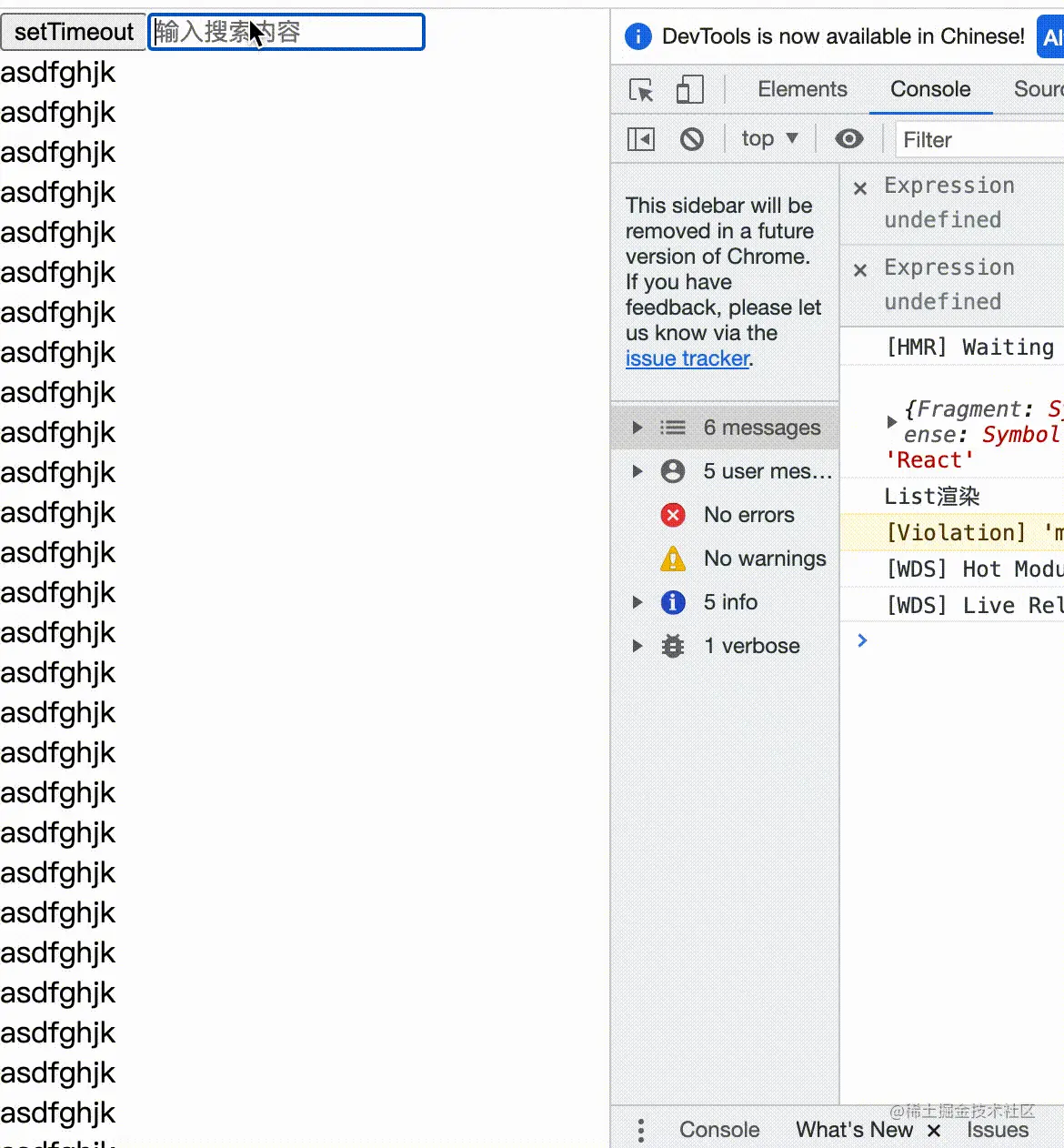The image size is (1064, 1148).
Task: Click the always-match Chrome language button
Action: (1050, 36)
